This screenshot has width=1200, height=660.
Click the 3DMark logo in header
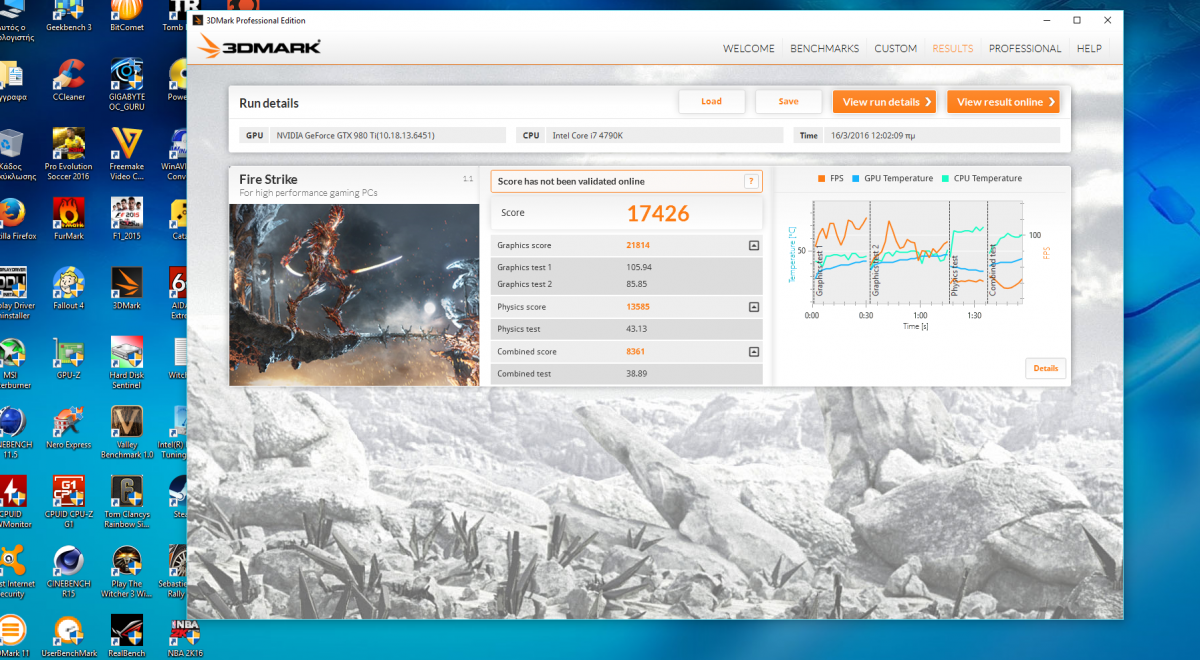click(259, 47)
